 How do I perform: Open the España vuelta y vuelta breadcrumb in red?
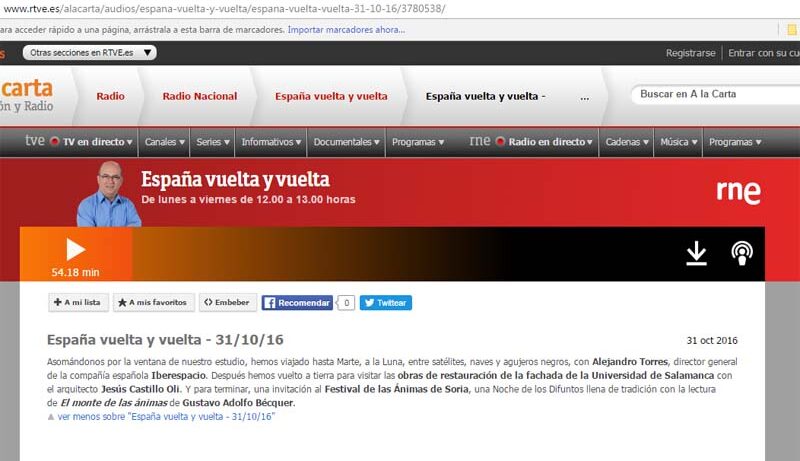[331, 96]
